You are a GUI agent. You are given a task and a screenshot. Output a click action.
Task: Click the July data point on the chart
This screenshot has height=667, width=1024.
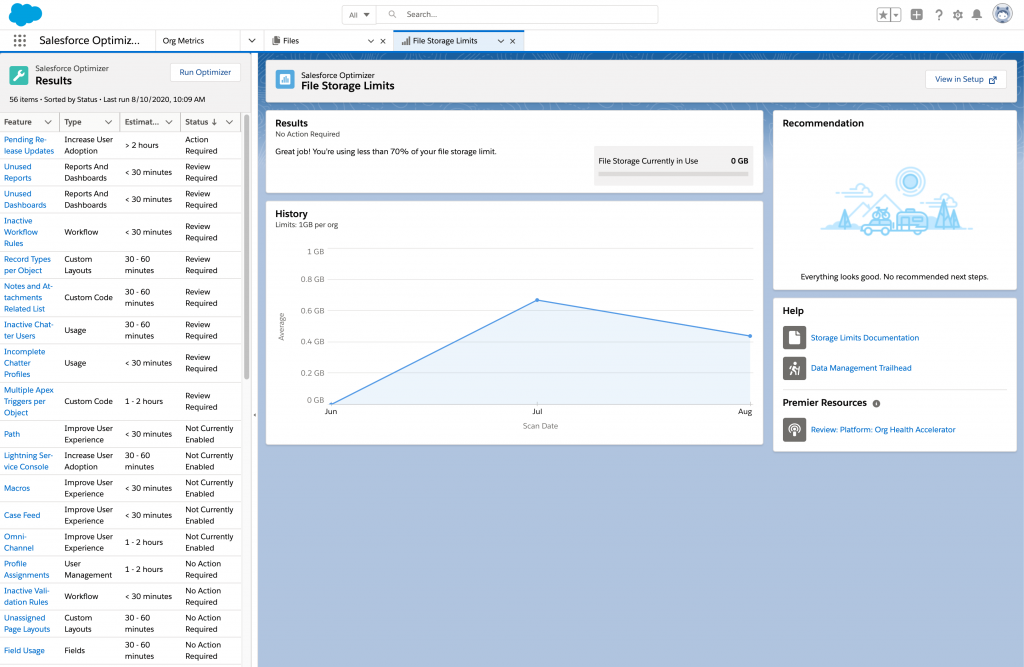(x=537, y=300)
